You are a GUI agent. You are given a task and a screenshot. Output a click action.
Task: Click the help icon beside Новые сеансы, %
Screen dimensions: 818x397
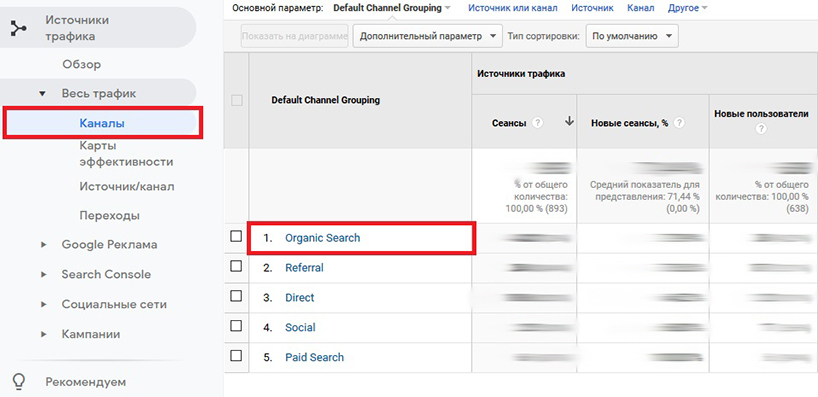click(x=679, y=124)
